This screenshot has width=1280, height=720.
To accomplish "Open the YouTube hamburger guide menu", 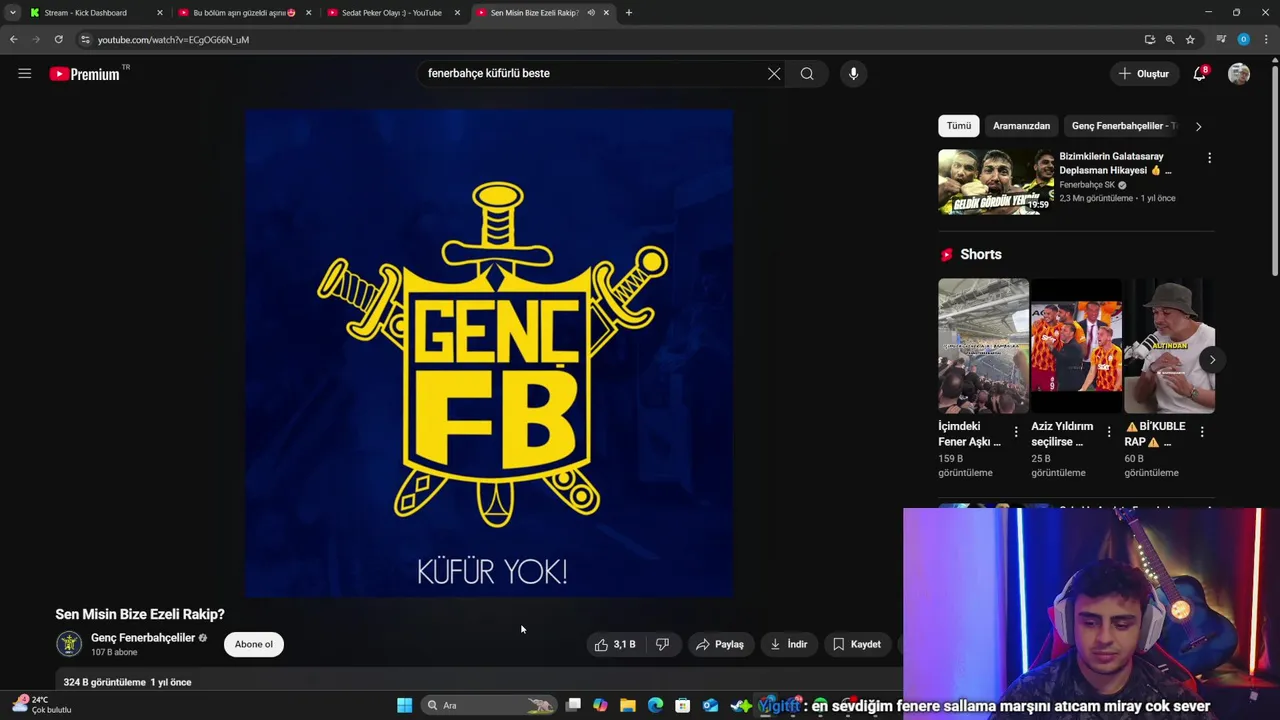I will pyautogui.click(x=24, y=73).
